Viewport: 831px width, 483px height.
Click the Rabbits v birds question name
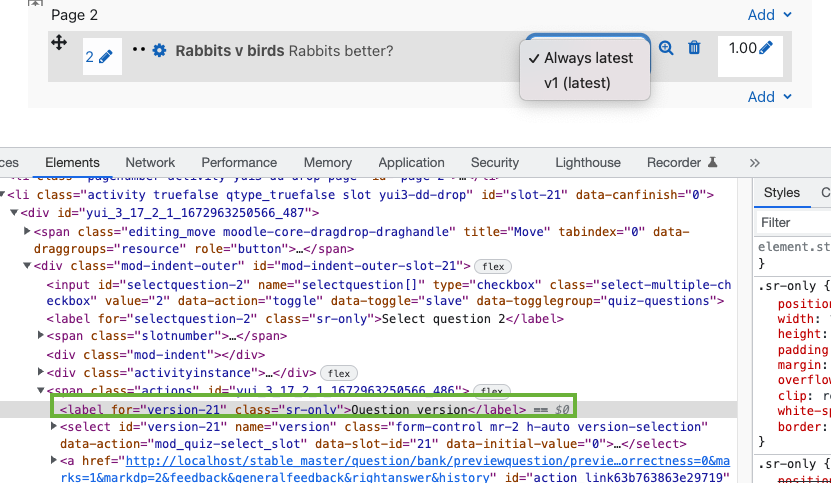pos(230,51)
